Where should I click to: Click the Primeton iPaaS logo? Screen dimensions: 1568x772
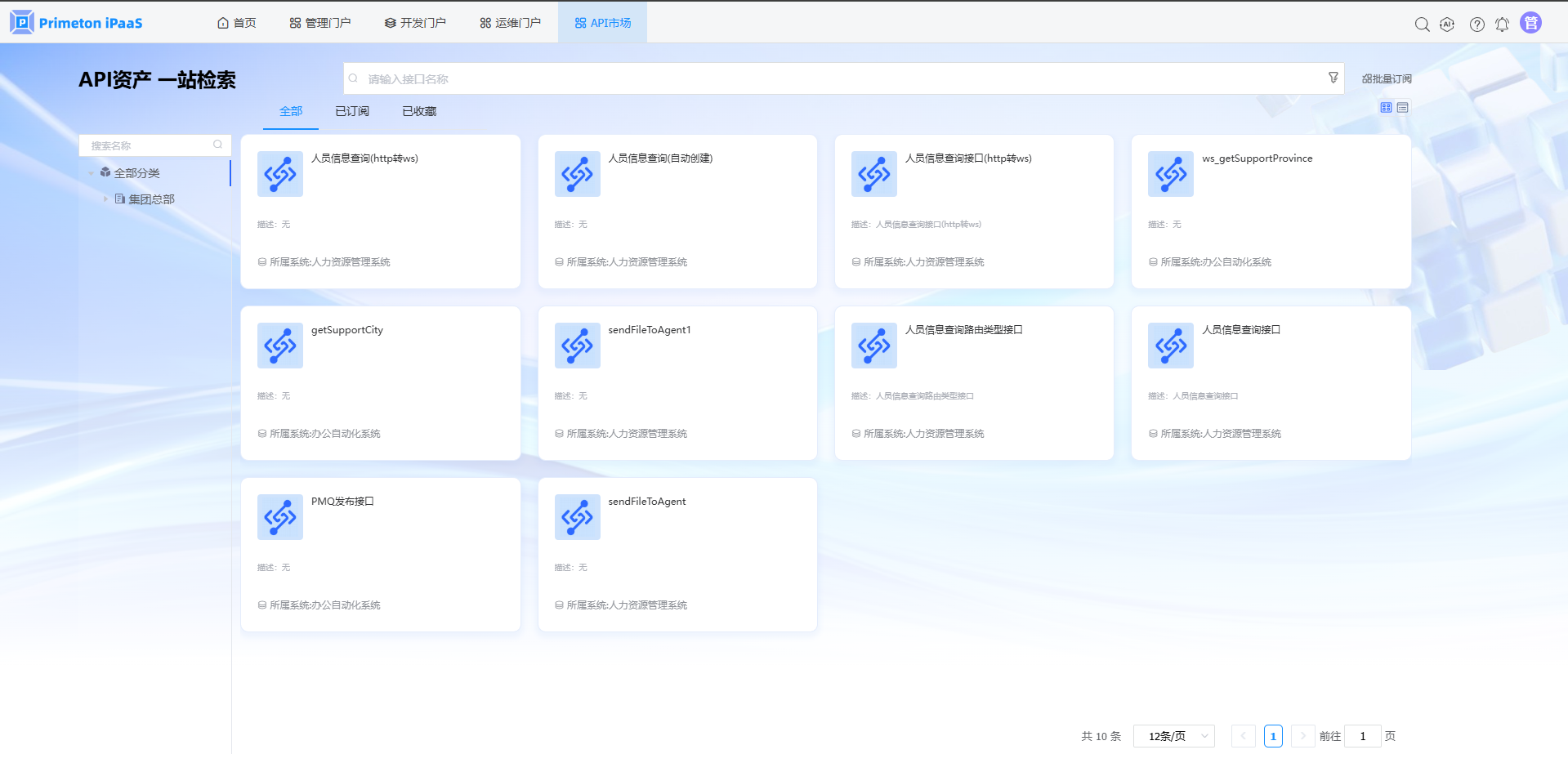pyautogui.click(x=76, y=23)
